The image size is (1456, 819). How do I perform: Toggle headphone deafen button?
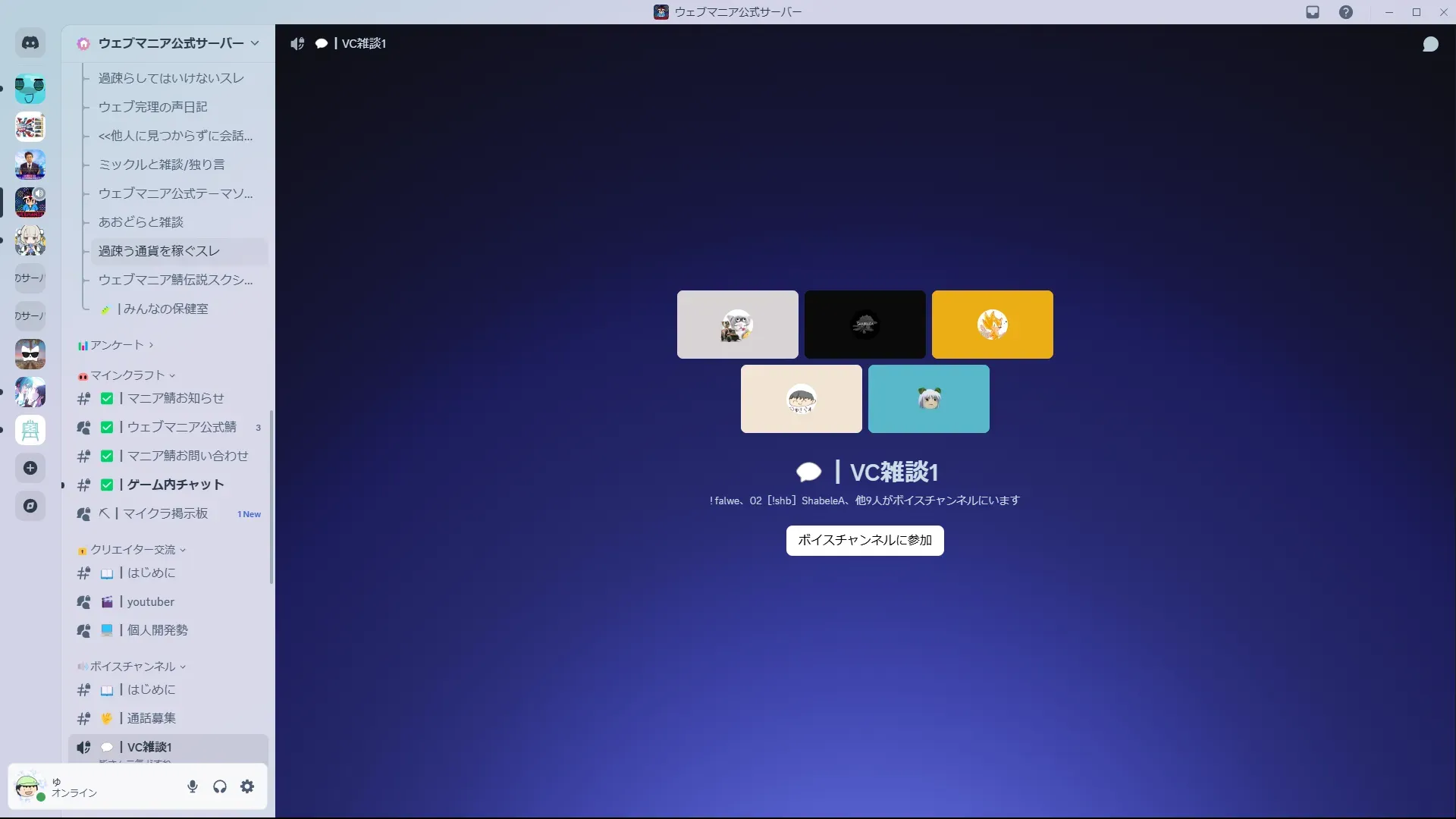coord(220,786)
